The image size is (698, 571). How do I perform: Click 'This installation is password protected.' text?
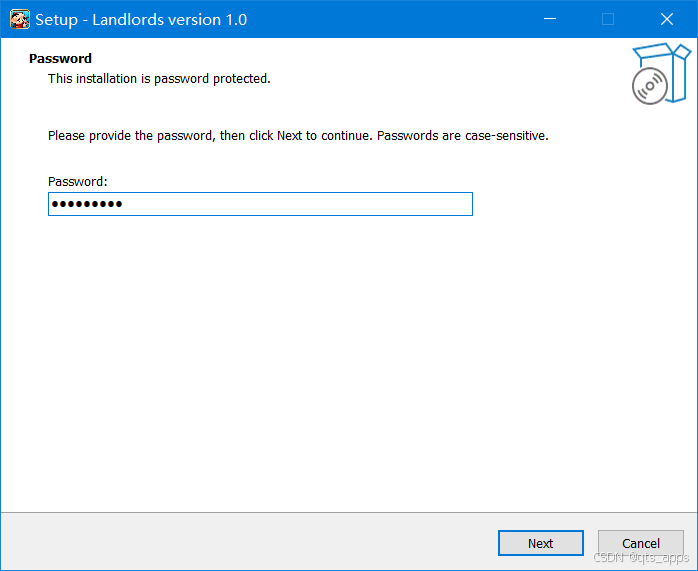(x=159, y=79)
